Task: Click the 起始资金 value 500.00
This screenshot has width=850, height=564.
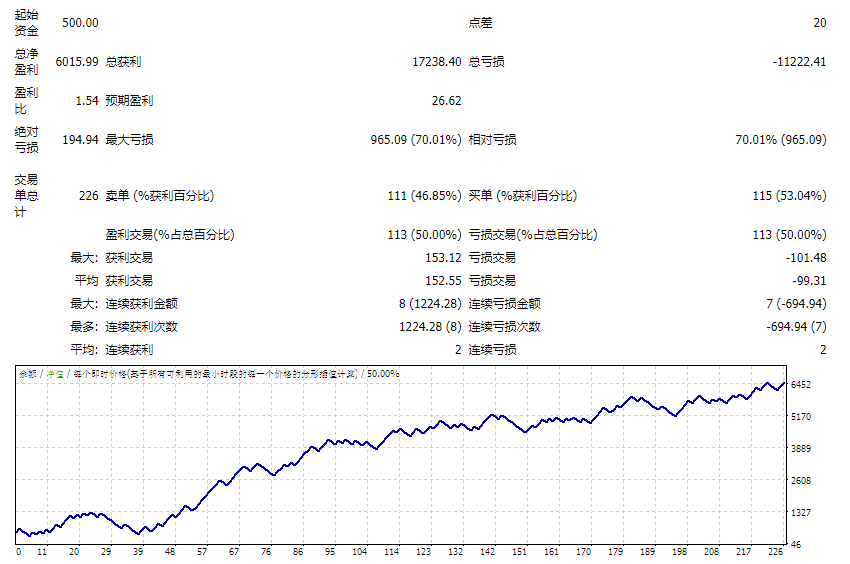Action: coord(80,22)
